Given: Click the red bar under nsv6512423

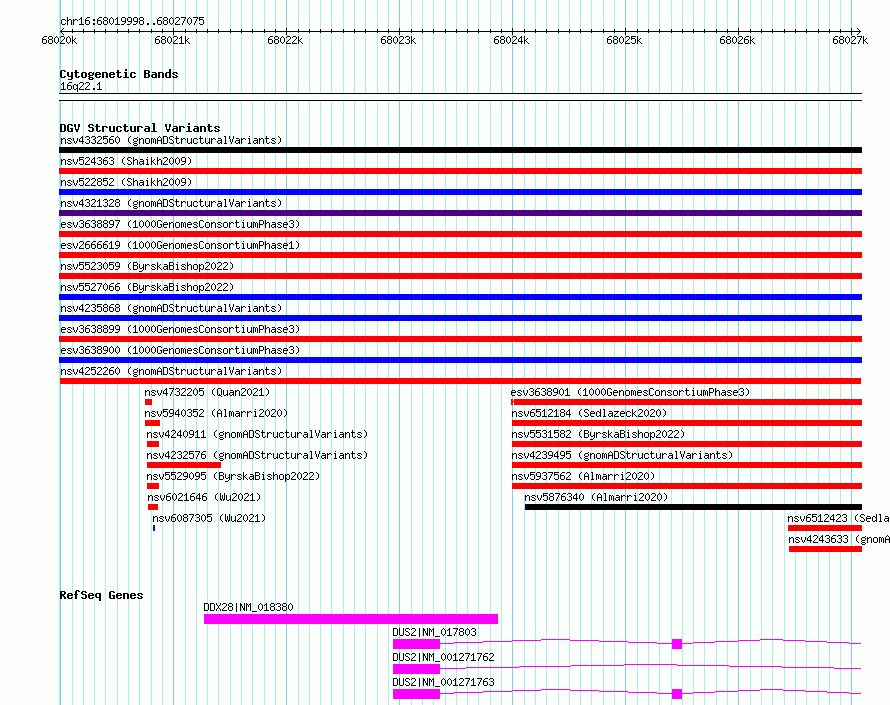Looking at the screenshot, I should 825,528.
